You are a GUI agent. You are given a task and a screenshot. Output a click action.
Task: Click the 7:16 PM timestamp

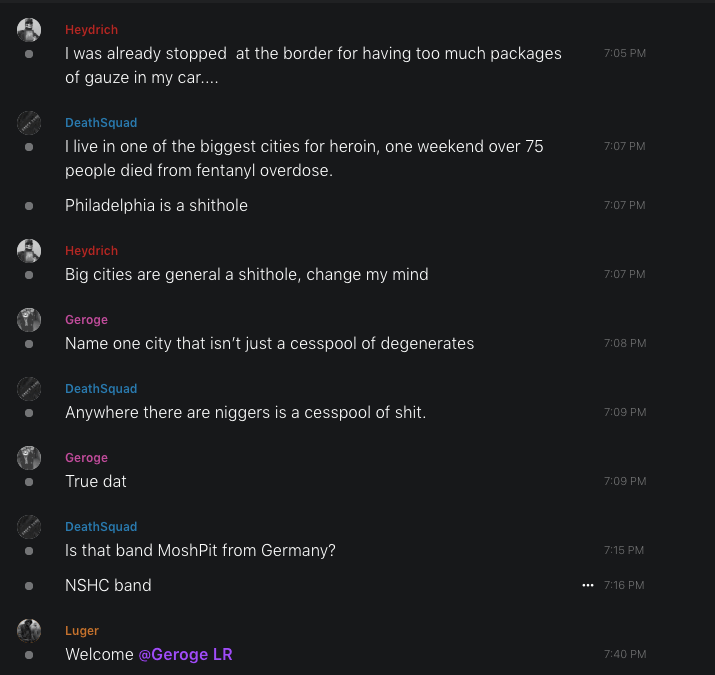coord(624,585)
